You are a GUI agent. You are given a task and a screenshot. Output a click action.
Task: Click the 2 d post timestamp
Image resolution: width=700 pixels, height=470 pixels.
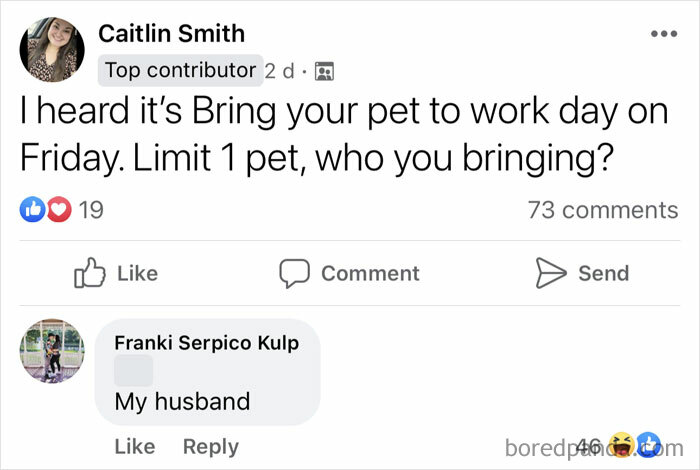coord(279,71)
